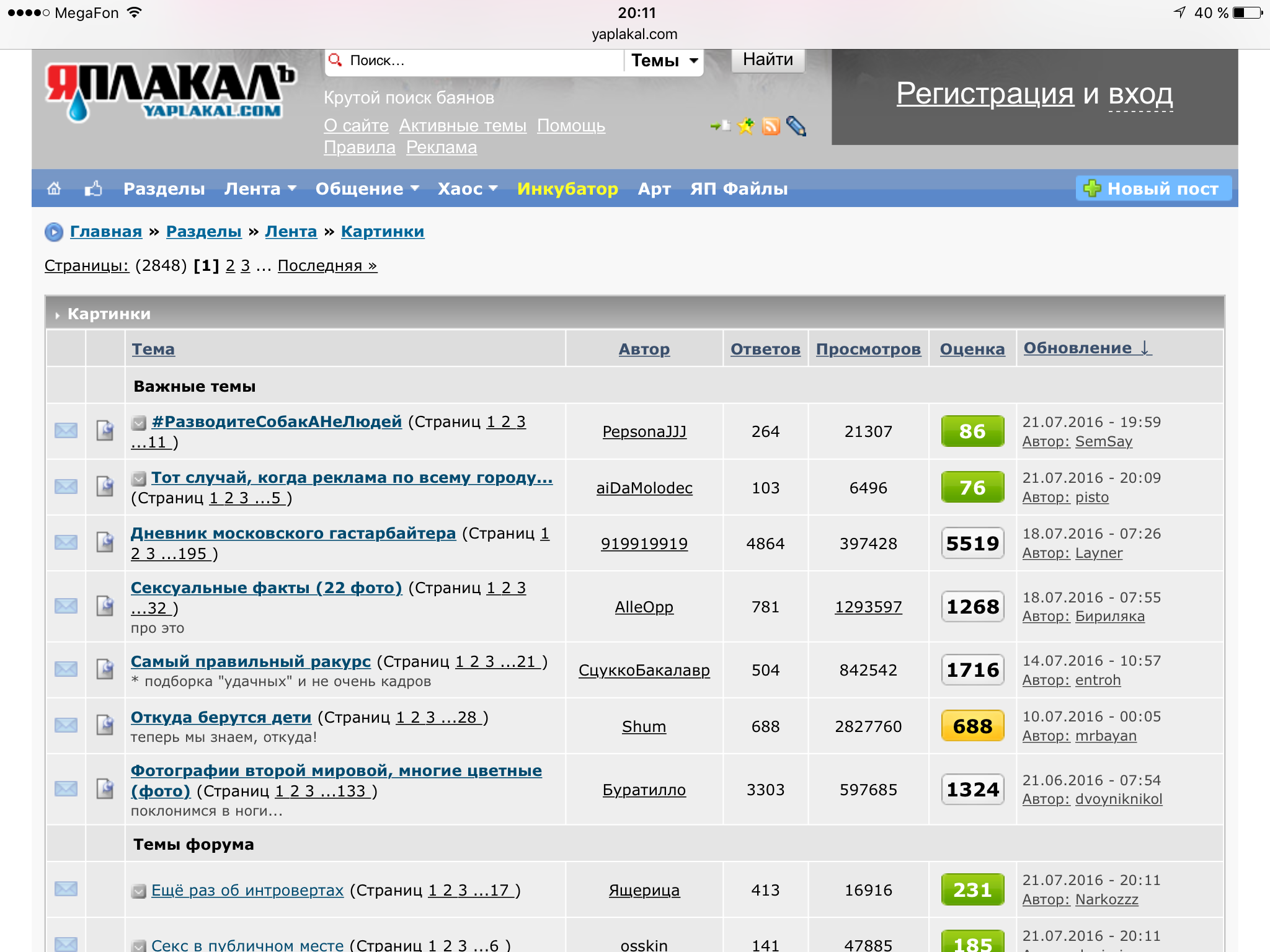Viewport: 1270px width, 952px height.
Task: Open ЯП Файлы section
Action: click(x=739, y=188)
